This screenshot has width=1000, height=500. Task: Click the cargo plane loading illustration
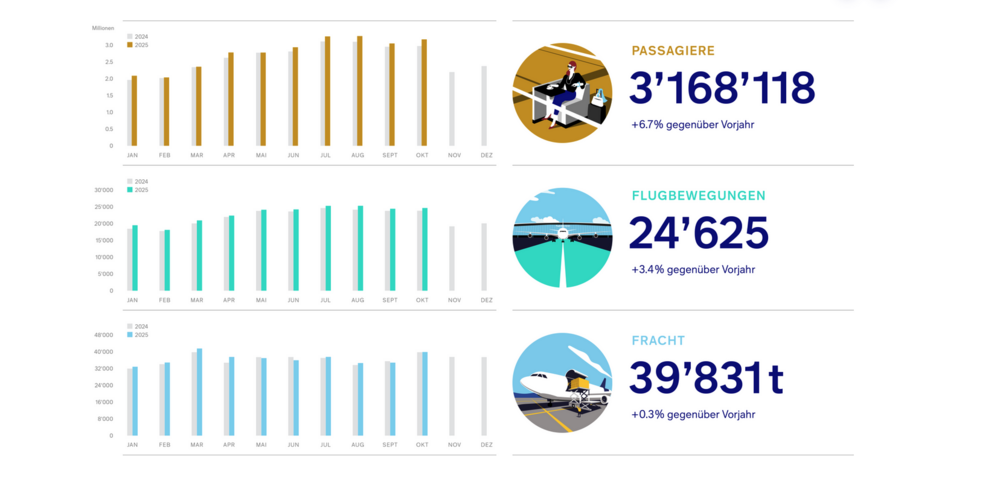click(x=562, y=383)
